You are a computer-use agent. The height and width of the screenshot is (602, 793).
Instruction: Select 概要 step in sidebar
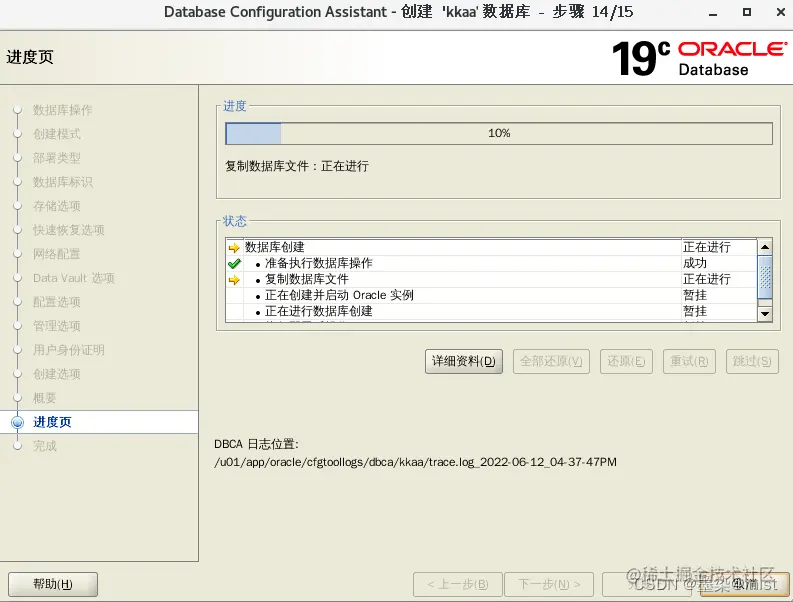pyautogui.click(x=45, y=398)
